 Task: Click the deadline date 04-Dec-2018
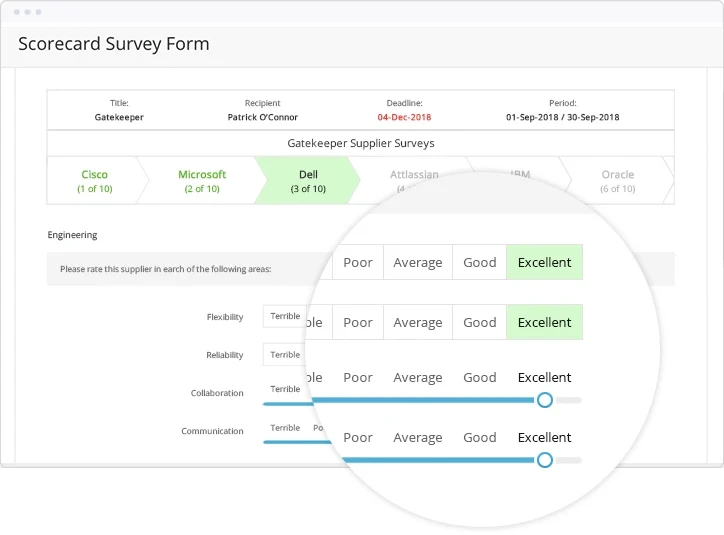404,117
